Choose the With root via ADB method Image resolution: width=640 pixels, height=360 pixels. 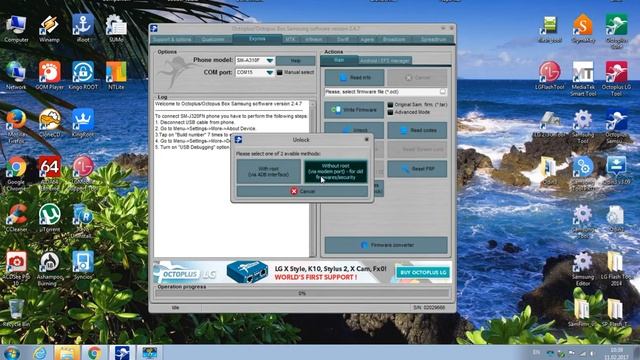pos(269,171)
